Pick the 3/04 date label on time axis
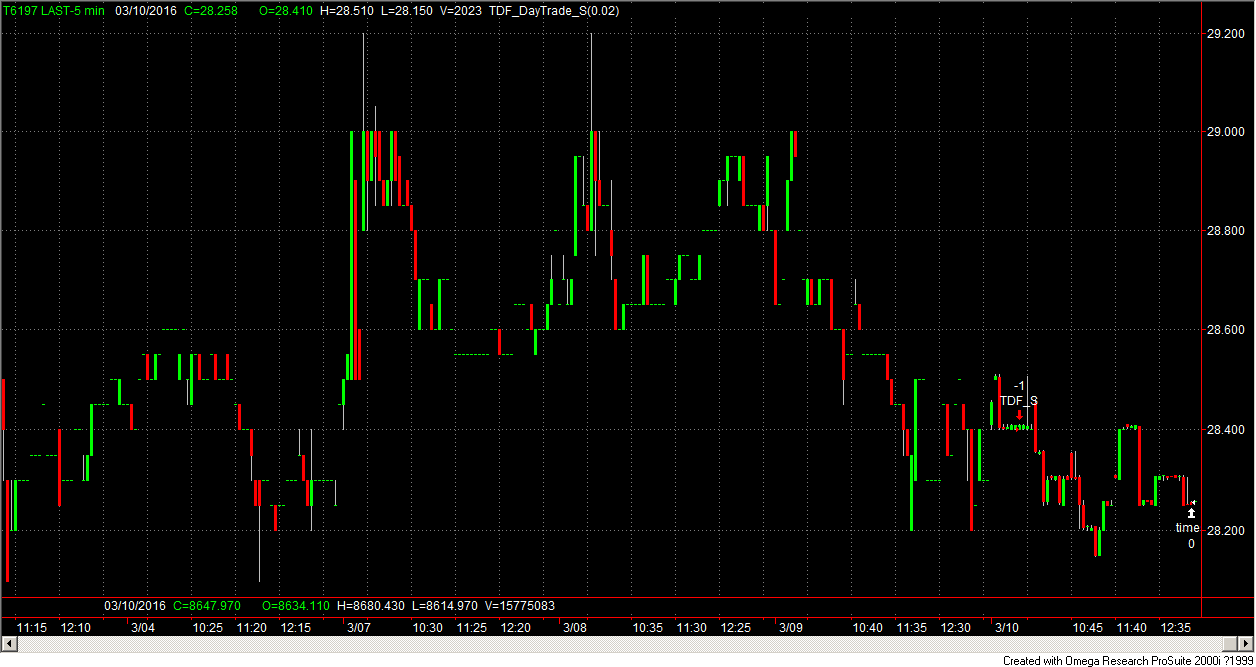 pyautogui.click(x=143, y=627)
